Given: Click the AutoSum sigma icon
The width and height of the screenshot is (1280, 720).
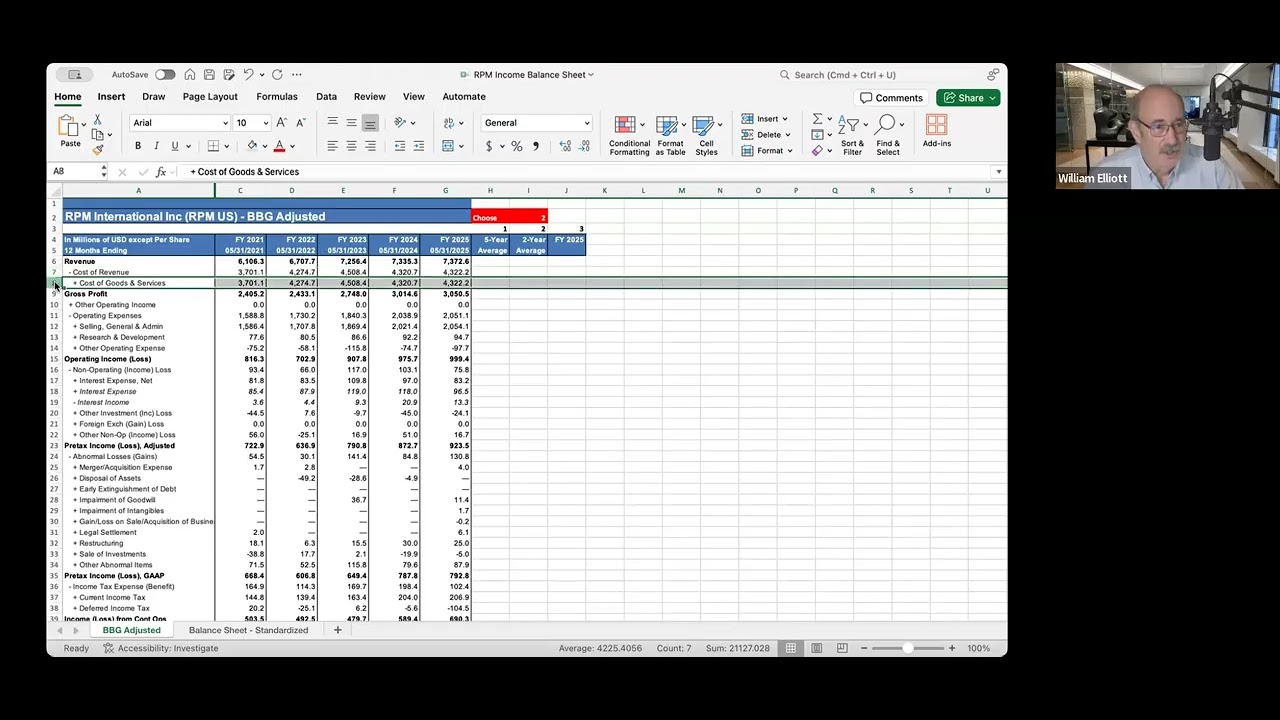Looking at the screenshot, I should pyautogui.click(x=817, y=119).
